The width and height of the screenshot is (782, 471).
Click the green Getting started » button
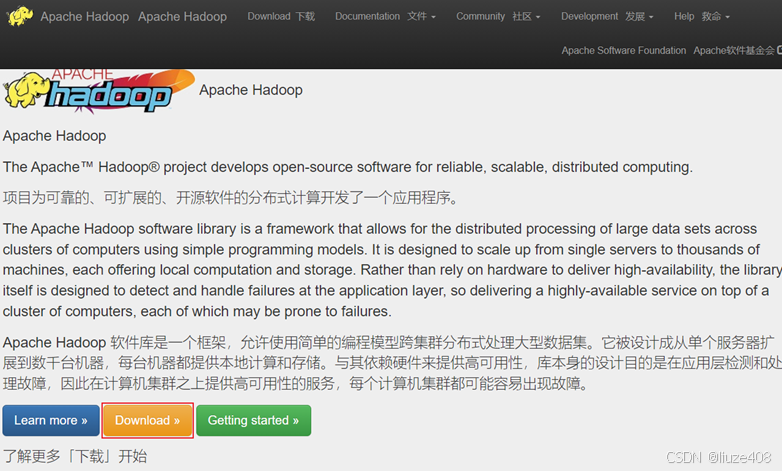pos(253,421)
